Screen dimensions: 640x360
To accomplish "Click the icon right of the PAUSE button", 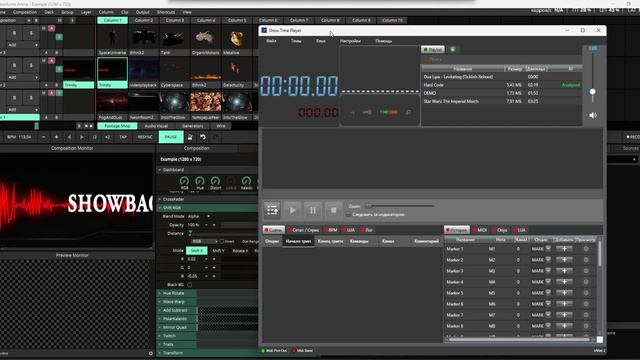I will pyautogui.click(x=190, y=137).
